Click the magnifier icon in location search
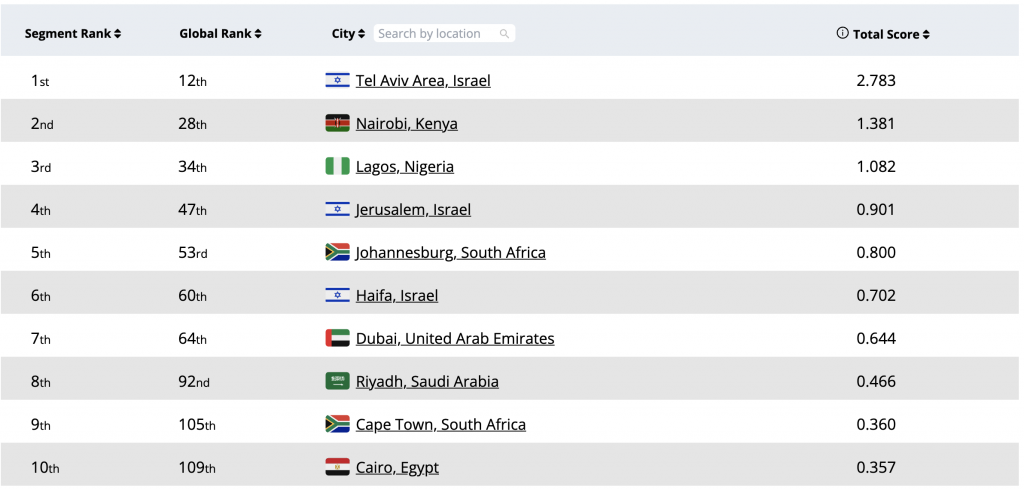This screenshot has height=490, width=1024. (505, 33)
